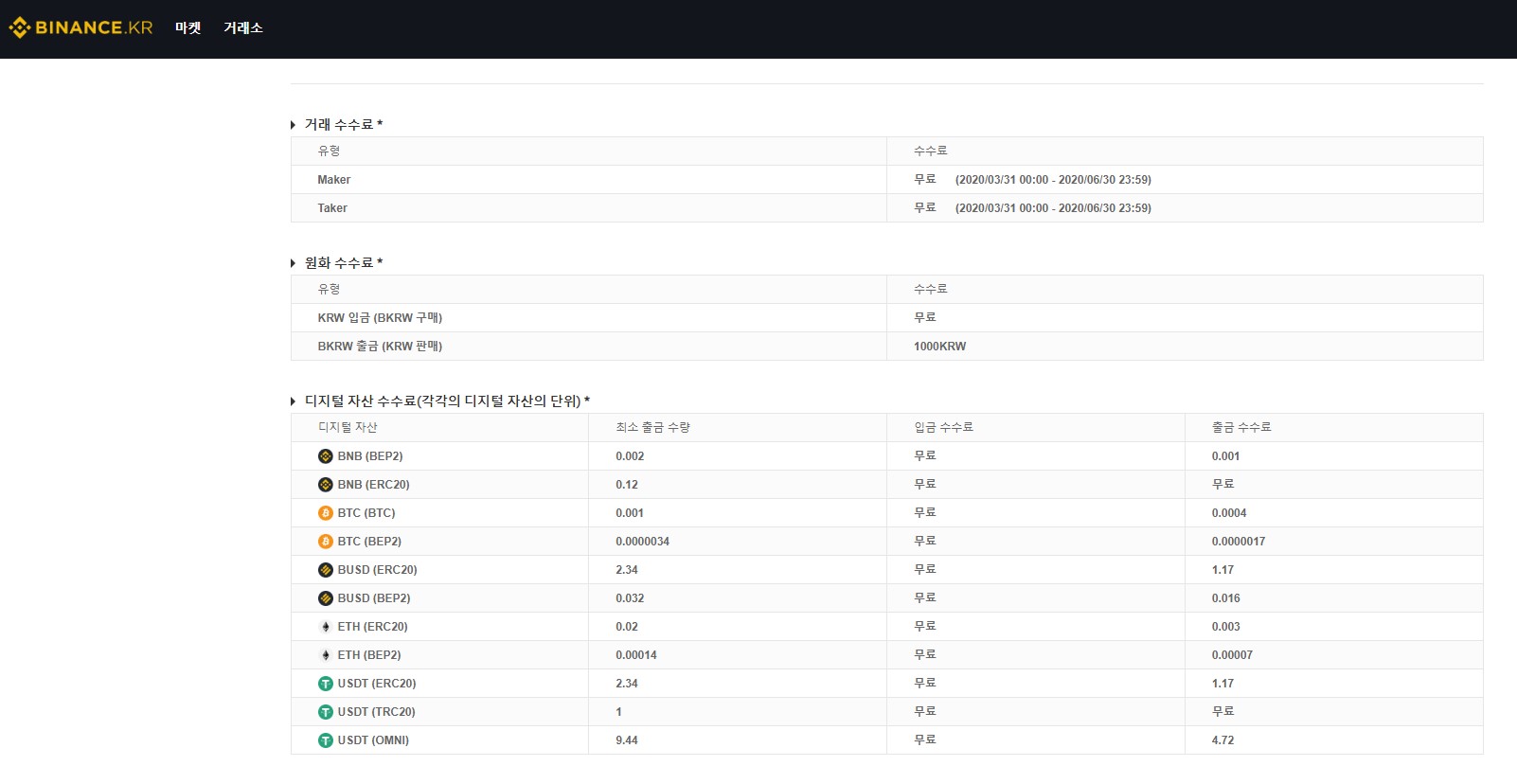Select the Maker row label
Image resolution: width=1517 pixels, height=784 pixels.
pos(334,180)
